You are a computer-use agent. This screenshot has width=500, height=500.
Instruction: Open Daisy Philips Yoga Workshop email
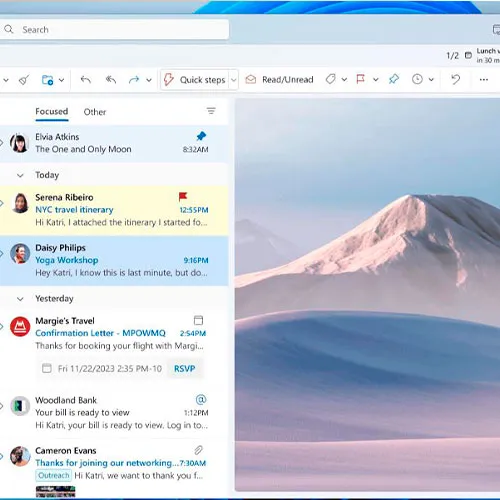click(x=114, y=261)
